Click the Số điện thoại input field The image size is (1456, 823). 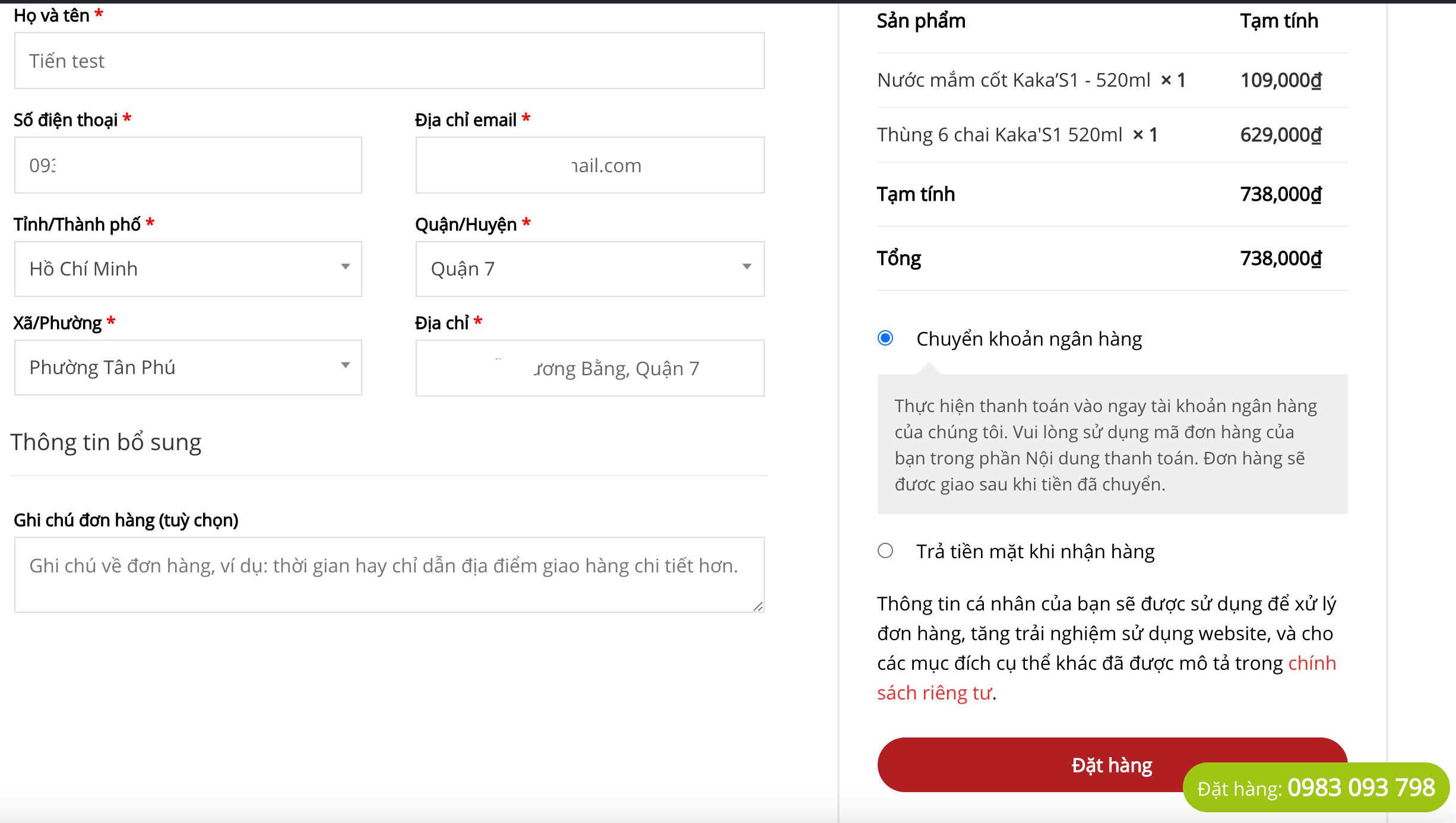click(188, 165)
